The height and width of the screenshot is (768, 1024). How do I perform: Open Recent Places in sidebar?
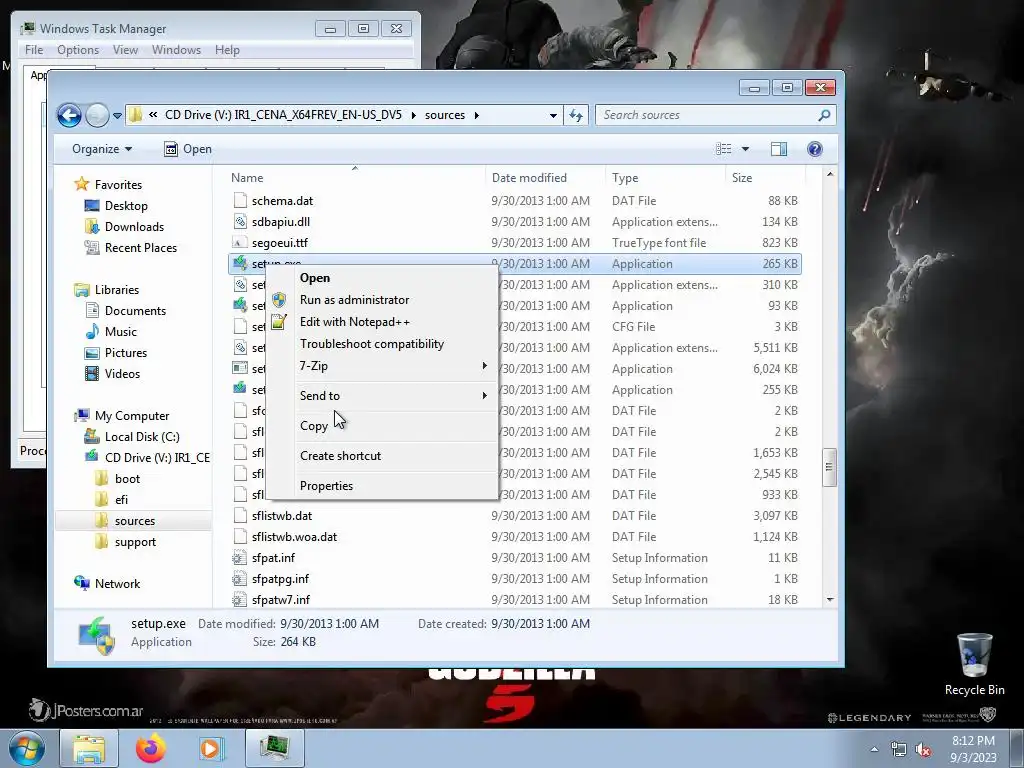tap(140, 248)
